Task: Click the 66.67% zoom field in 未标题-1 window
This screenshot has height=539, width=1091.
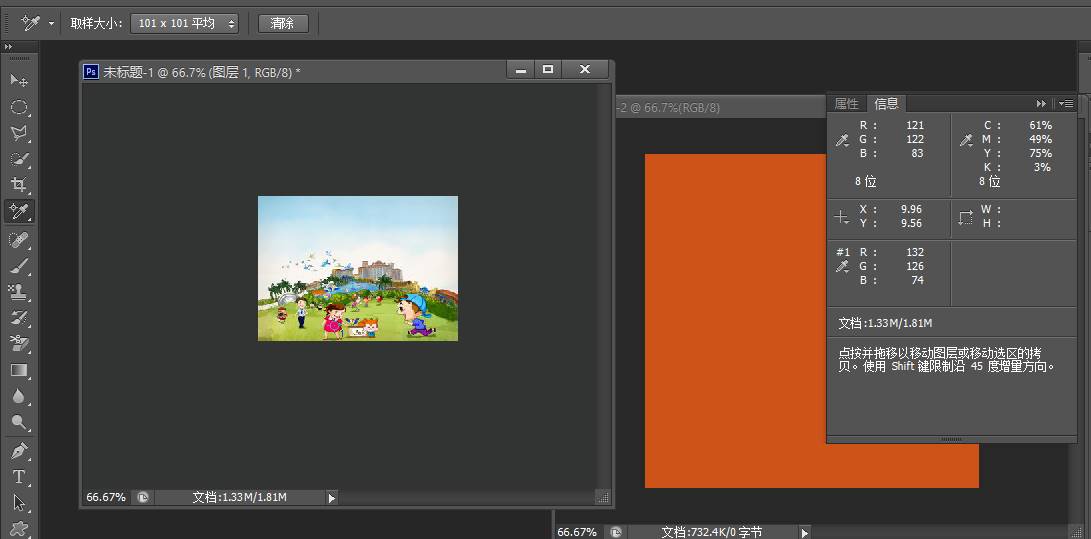Action: [106, 497]
